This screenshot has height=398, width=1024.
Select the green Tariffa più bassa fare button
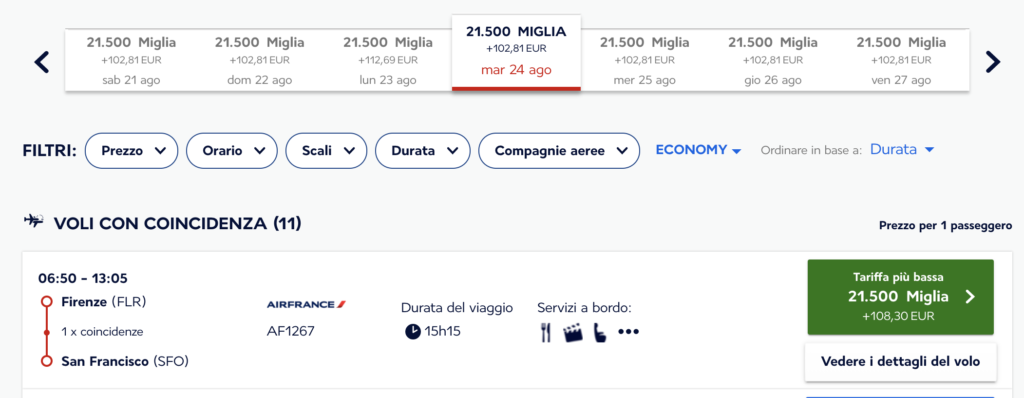click(901, 297)
